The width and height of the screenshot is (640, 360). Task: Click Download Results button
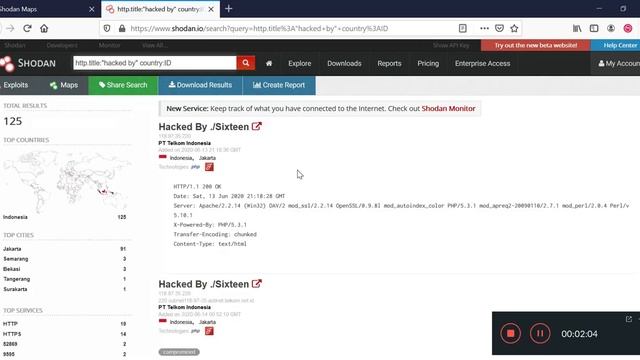click(x=200, y=85)
